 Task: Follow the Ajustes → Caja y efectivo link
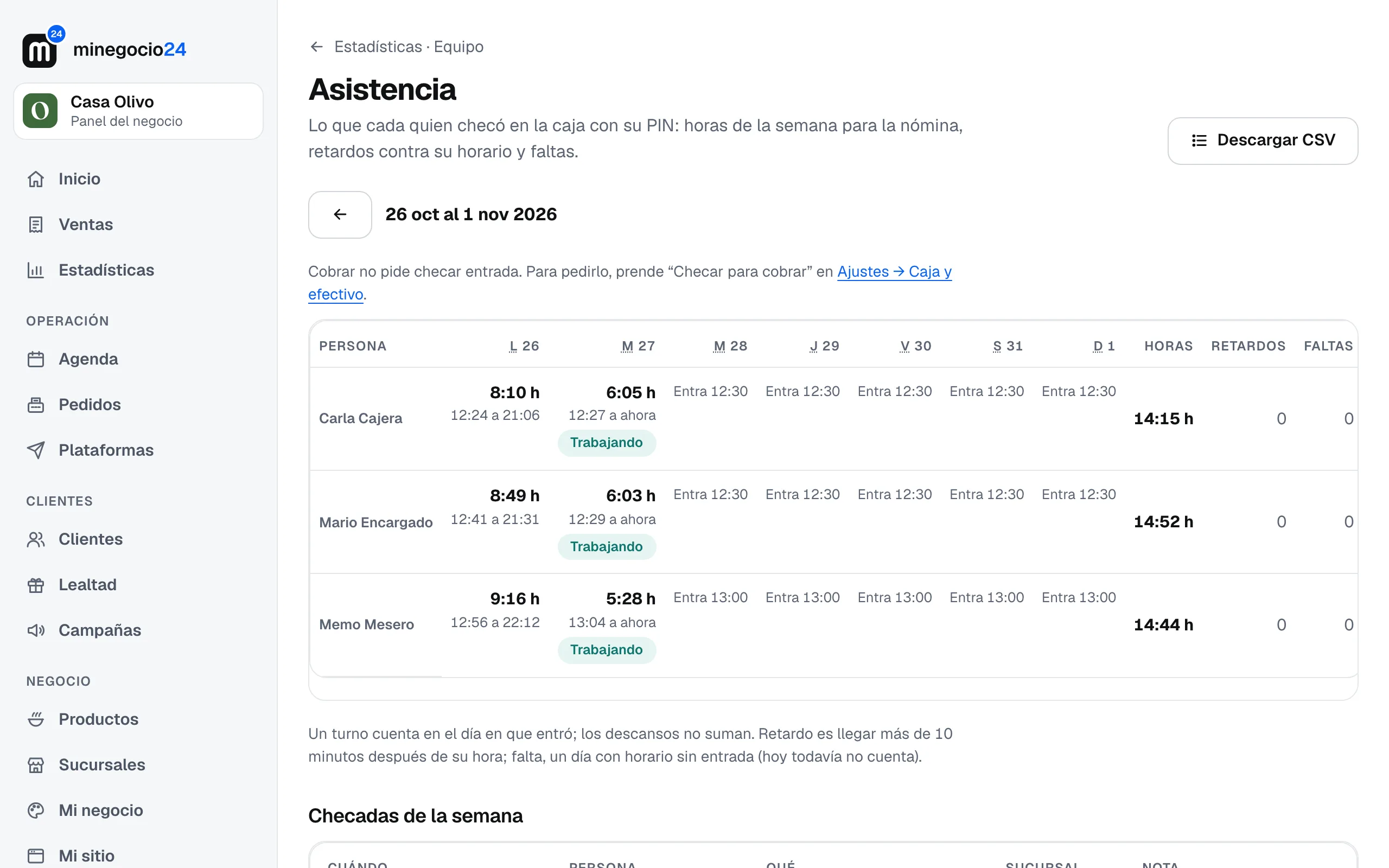(x=894, y=272)
